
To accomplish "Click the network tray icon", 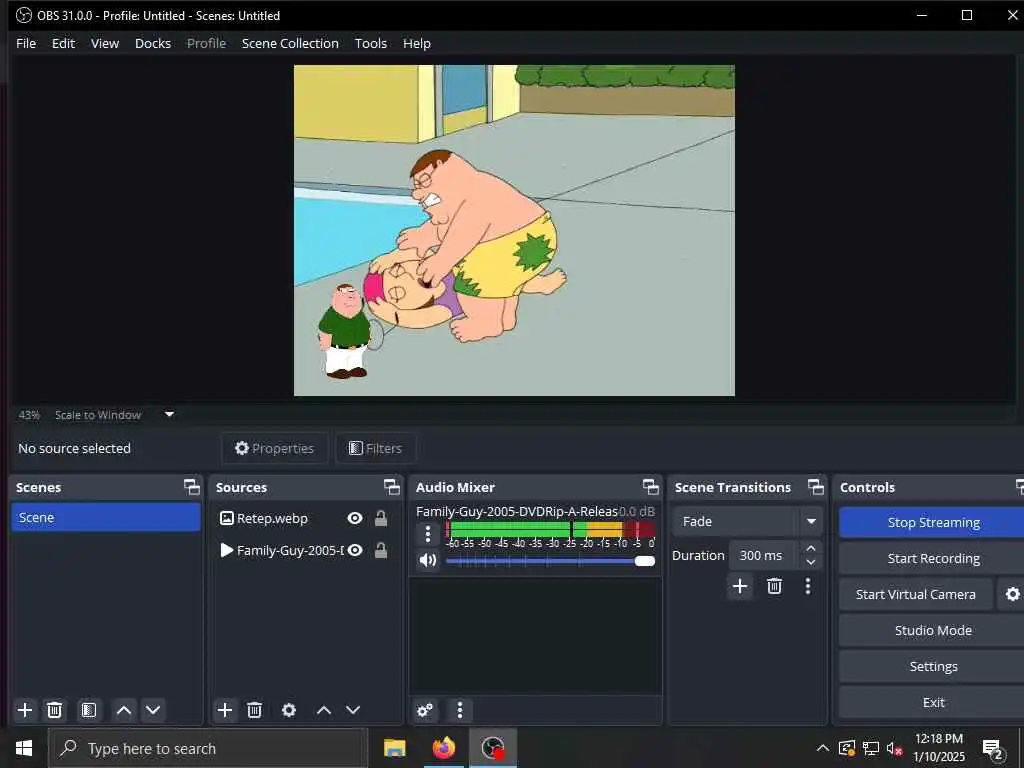I will [x=871, y=748].
